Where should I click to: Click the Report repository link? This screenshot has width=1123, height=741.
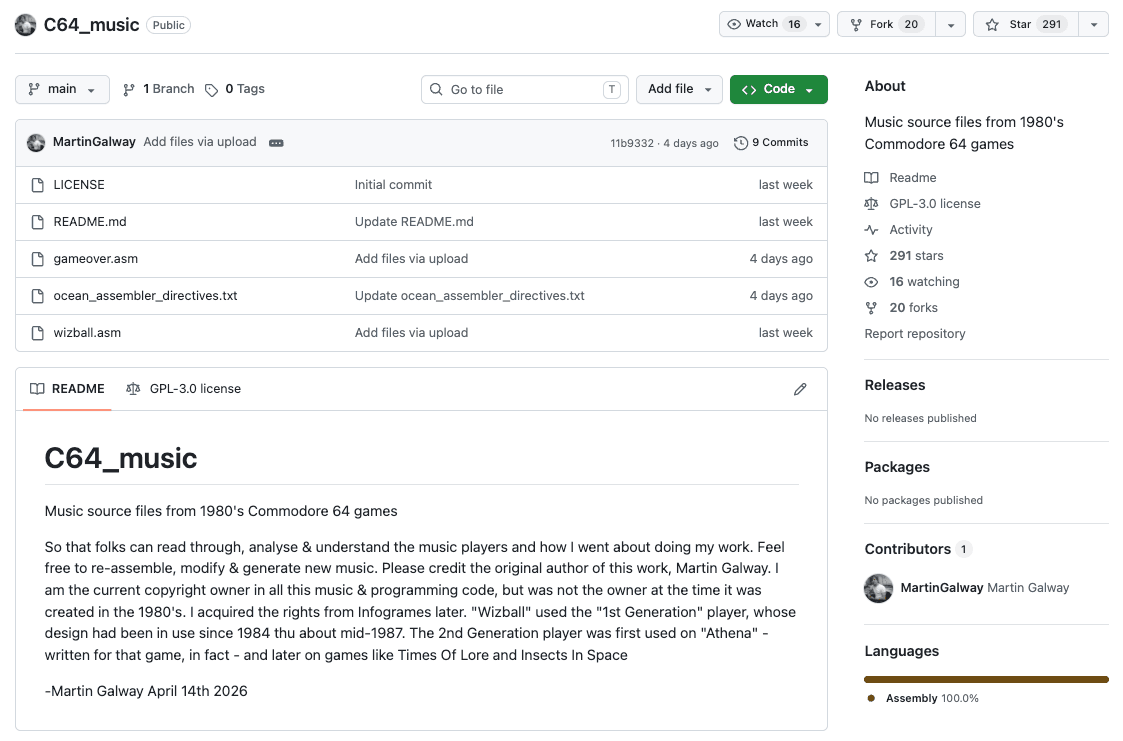coord(915,334)
